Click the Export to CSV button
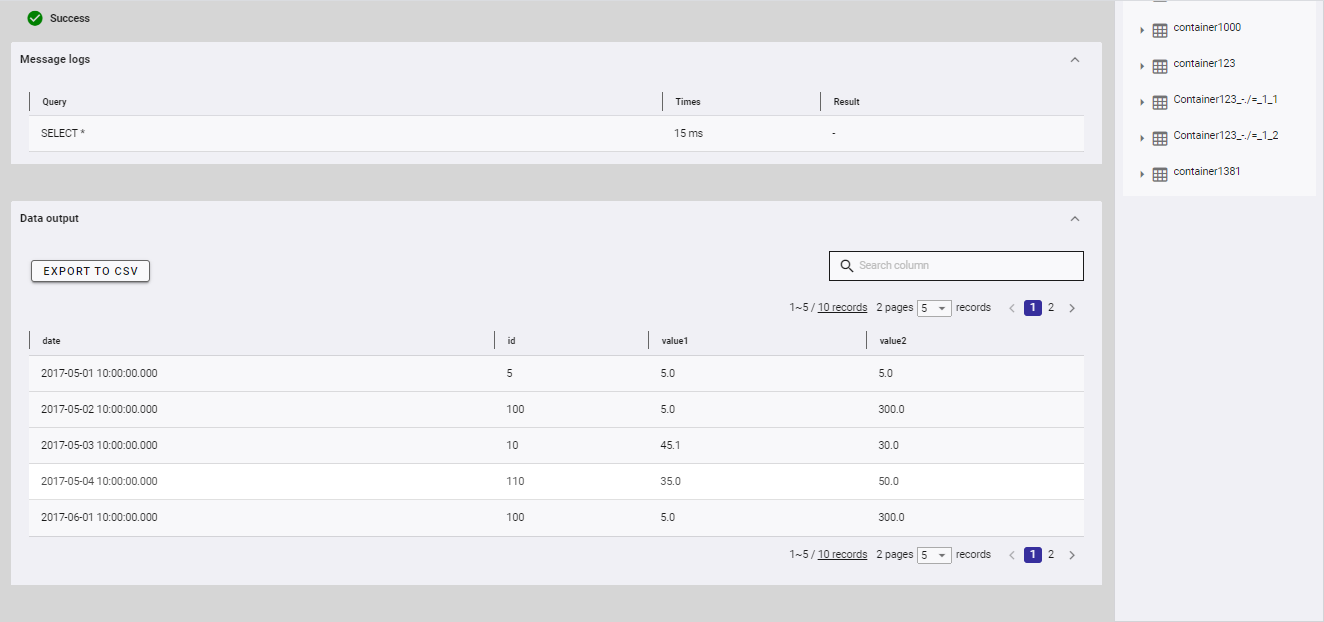 pos(90,271)
